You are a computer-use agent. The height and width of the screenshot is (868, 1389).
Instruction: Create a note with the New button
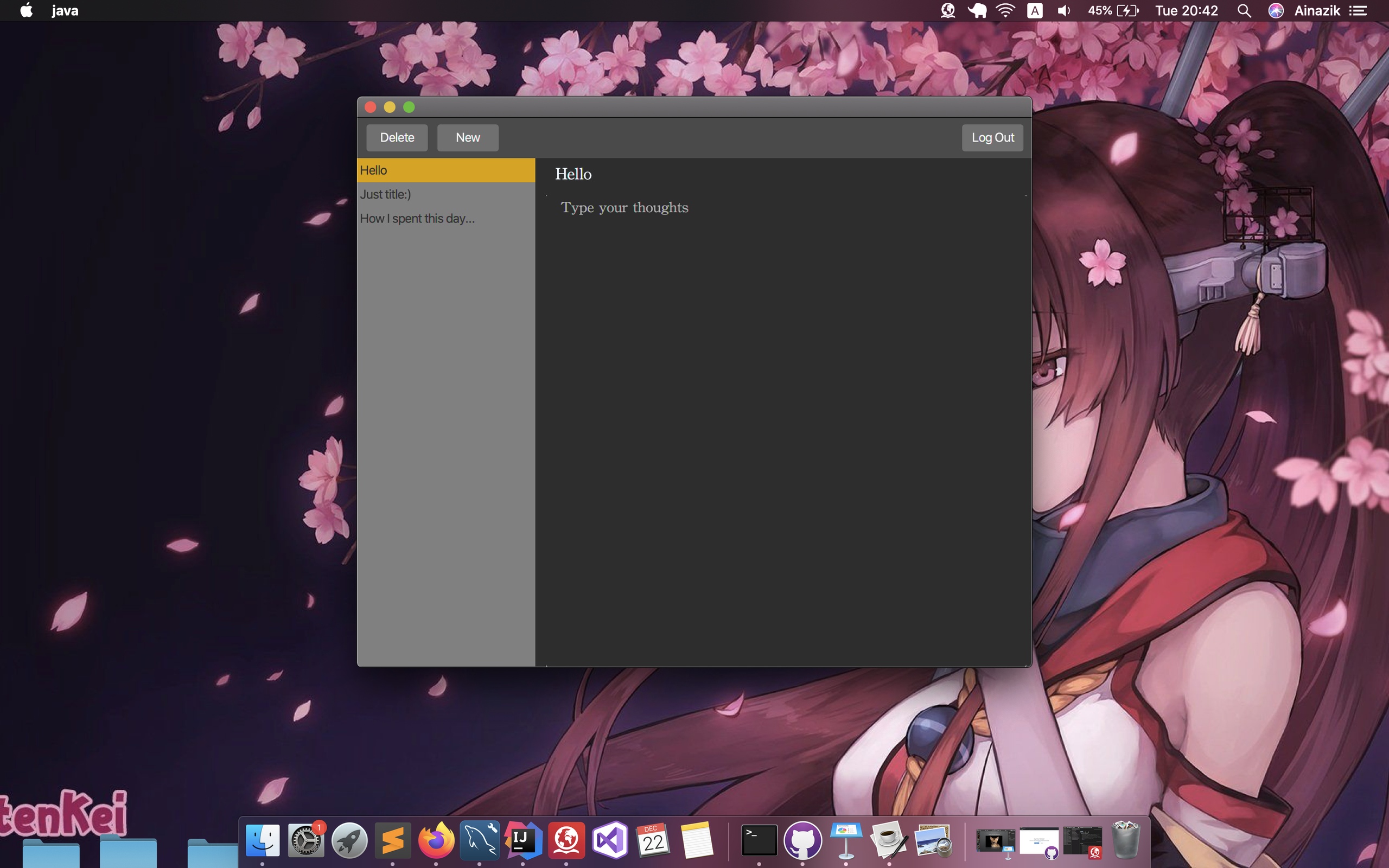click(467, 138)
